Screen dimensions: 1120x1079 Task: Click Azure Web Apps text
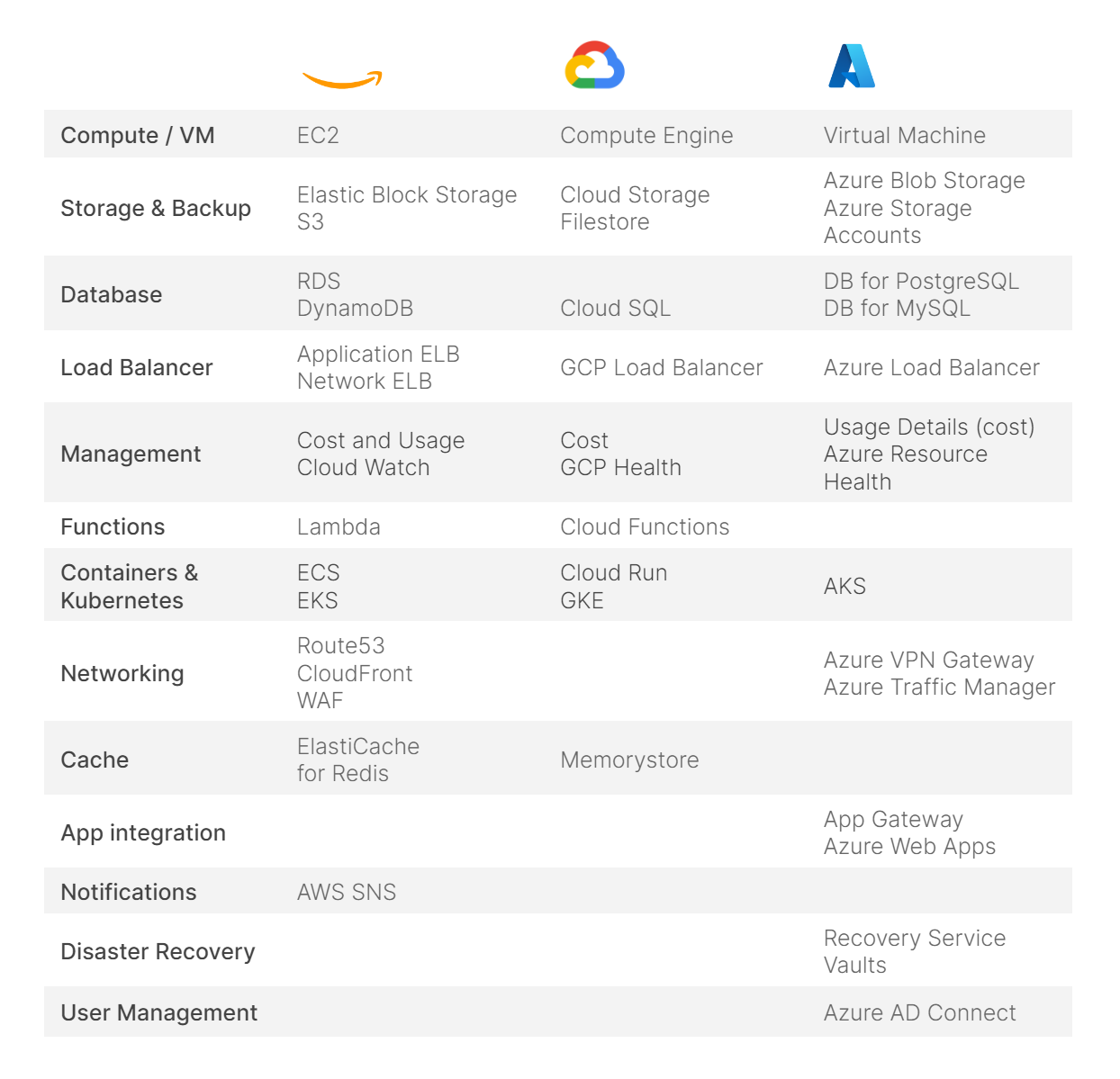coord(909,846)
